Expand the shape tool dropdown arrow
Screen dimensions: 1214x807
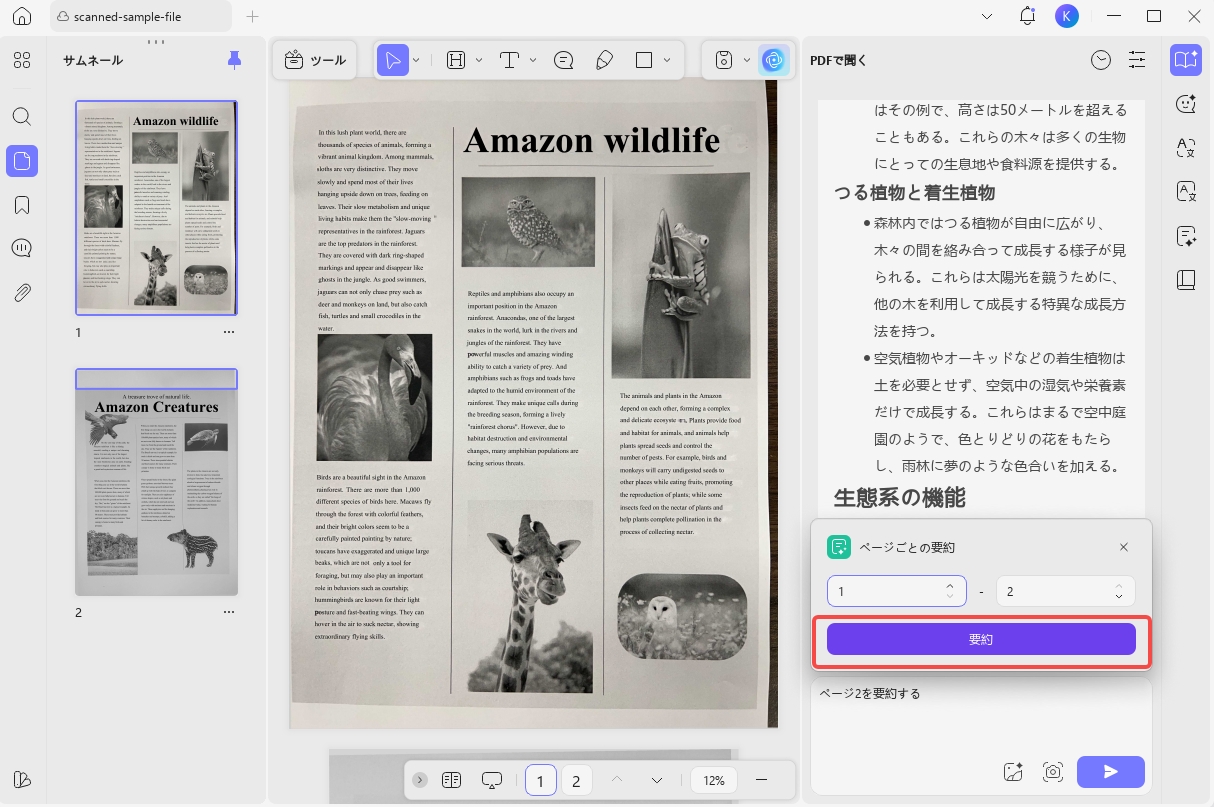click(x=667, y=60)
